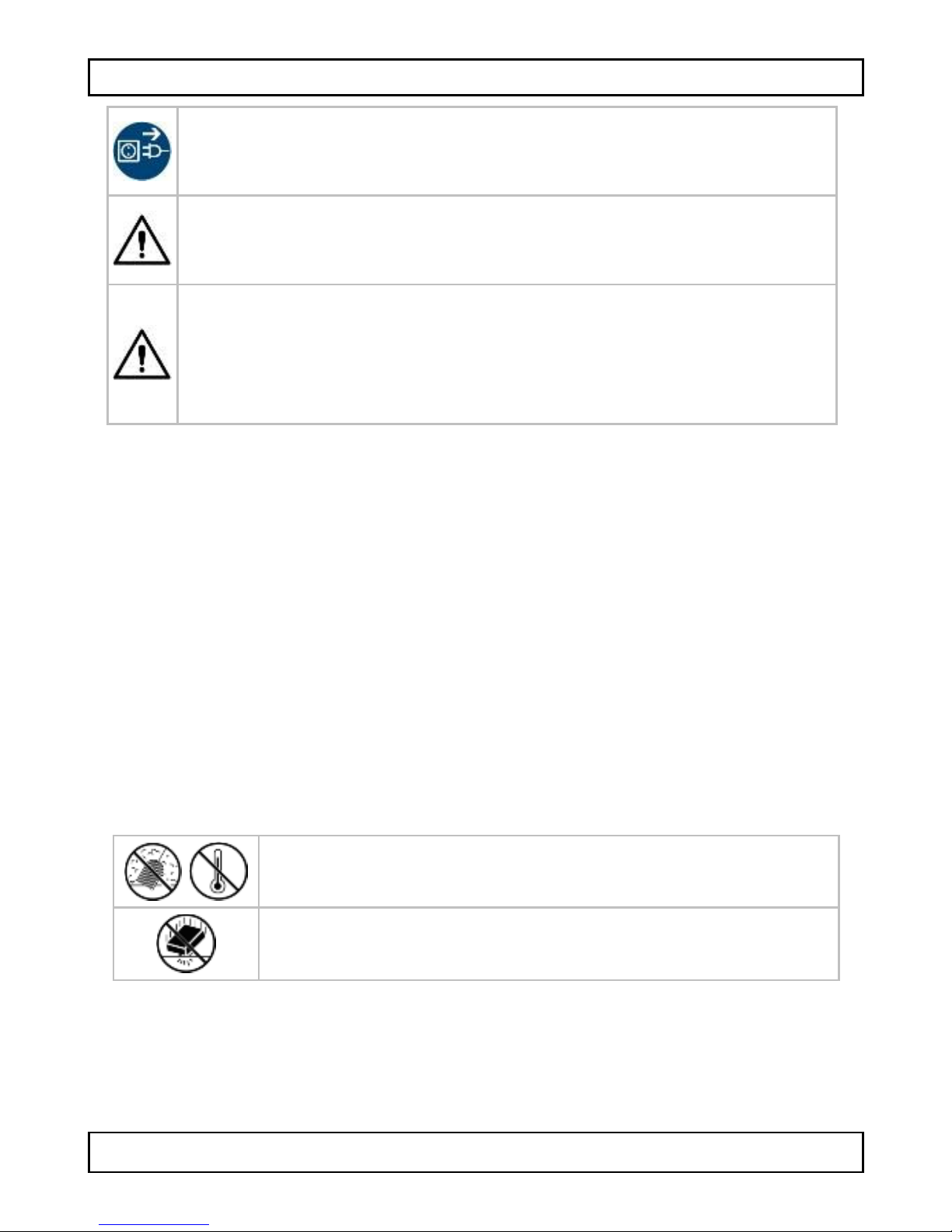The image size is (952, 1232).
Task: Click the bordered header box at page top
Action: click(476, 77)
